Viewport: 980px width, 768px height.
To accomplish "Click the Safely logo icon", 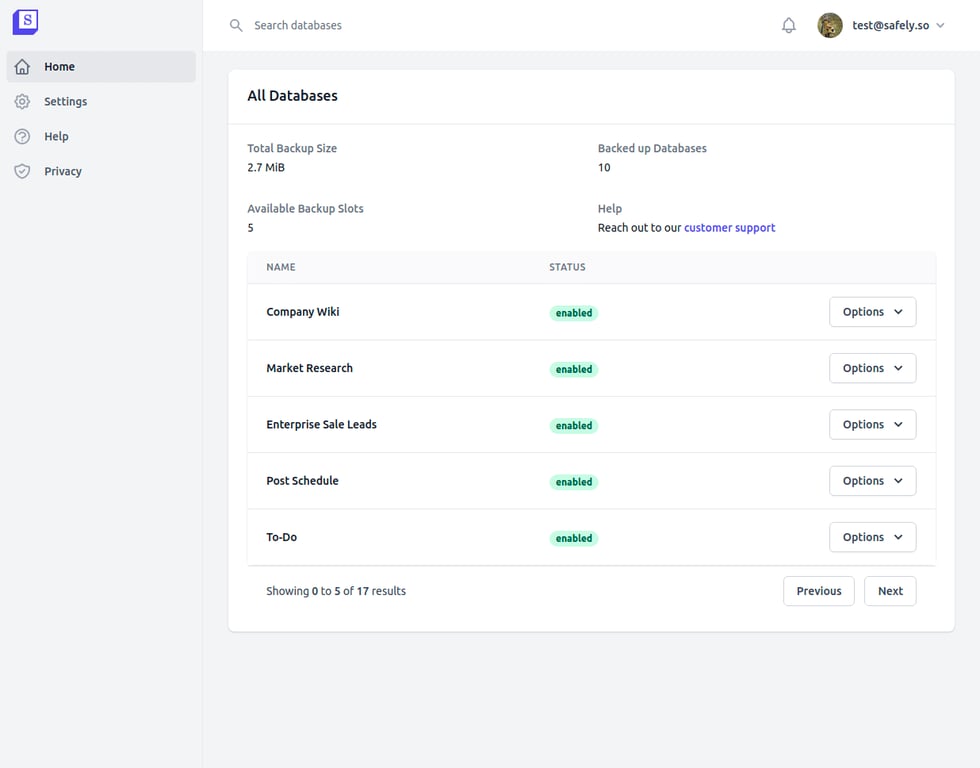I will 25,22.
